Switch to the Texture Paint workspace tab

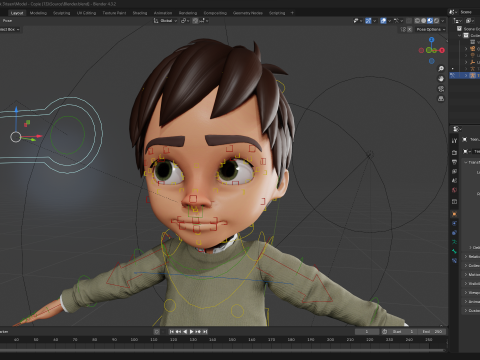click(x=114, y=13)
